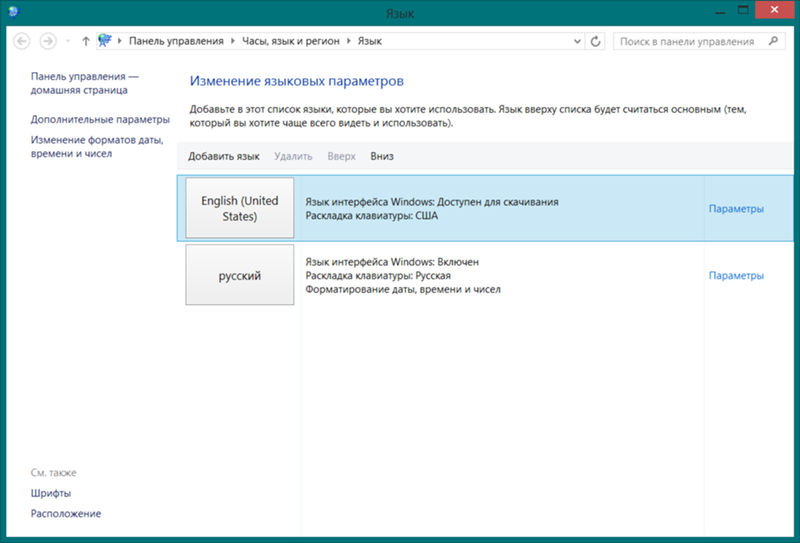Open Параметры for русский language

click(736, 276)
